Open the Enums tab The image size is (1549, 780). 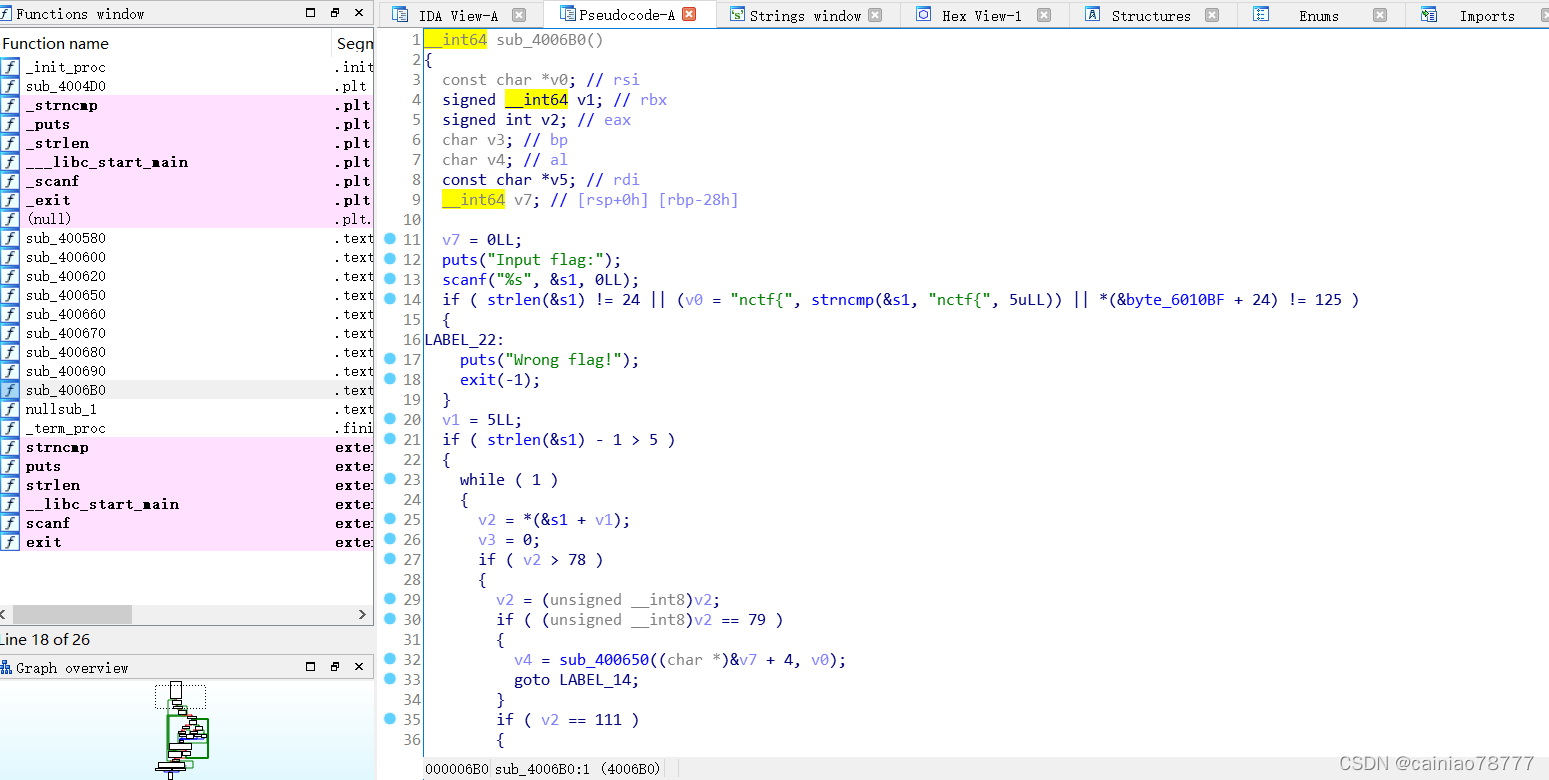click(x=1319, y=15)
